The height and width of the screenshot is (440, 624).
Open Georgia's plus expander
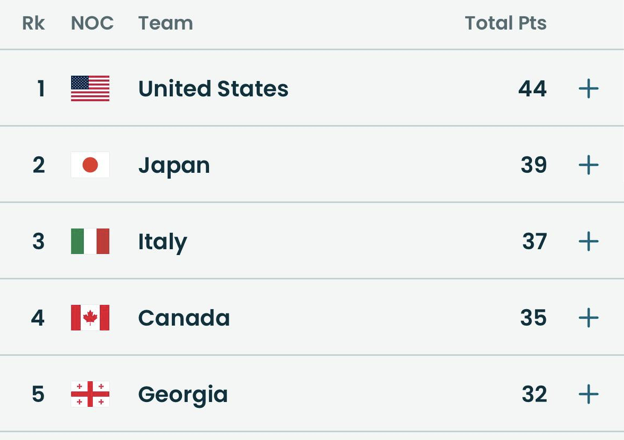(589, 394)
